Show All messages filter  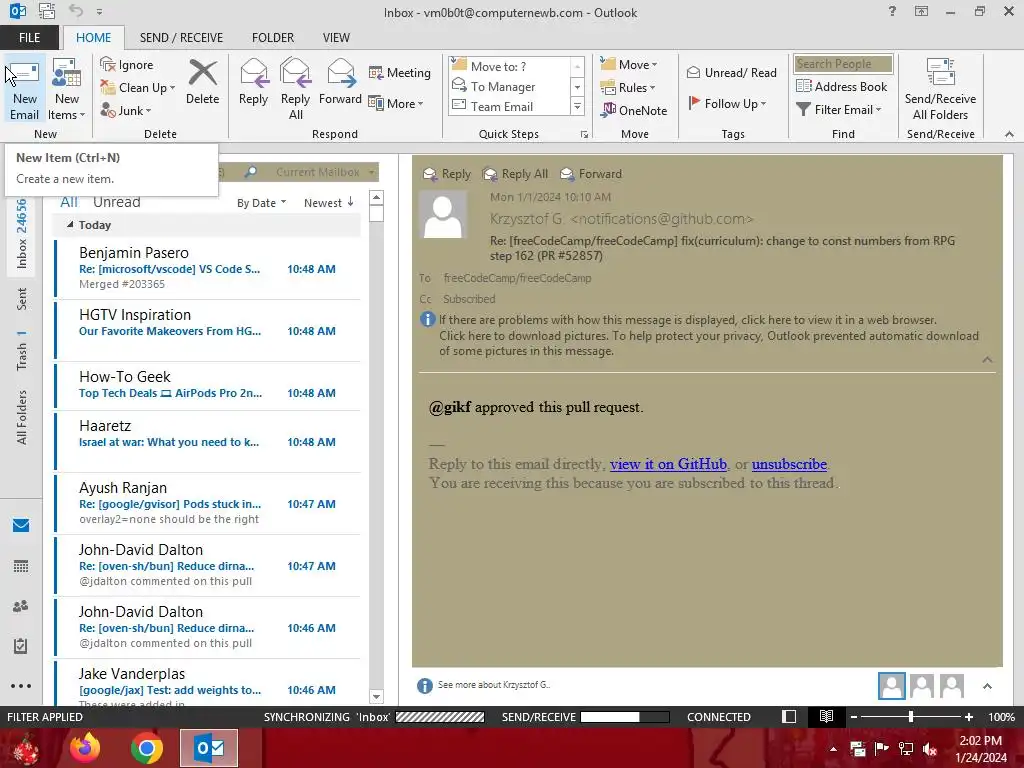[69, 202]
